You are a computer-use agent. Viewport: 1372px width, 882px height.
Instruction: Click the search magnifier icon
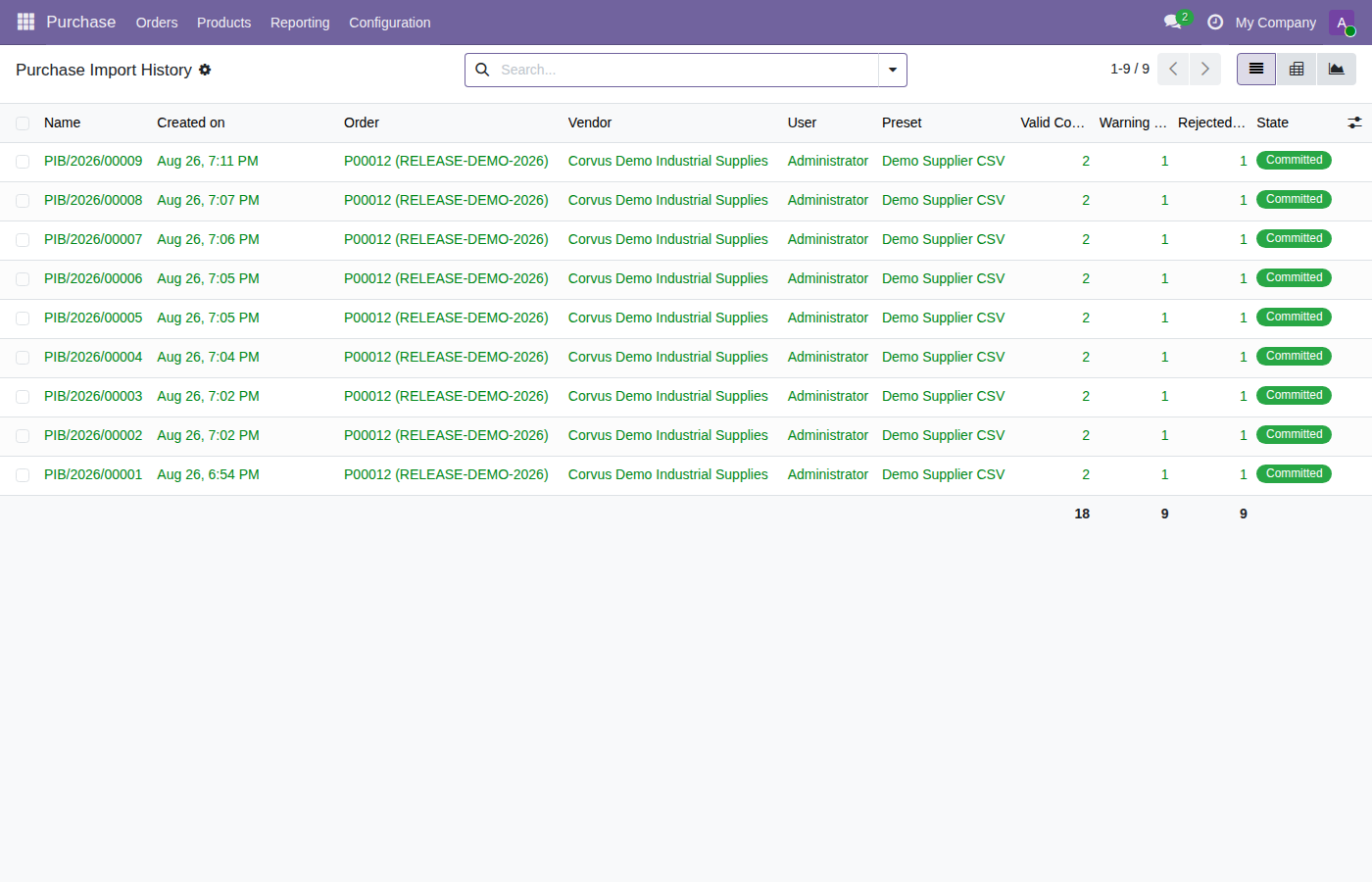click(x=482, y=70)
